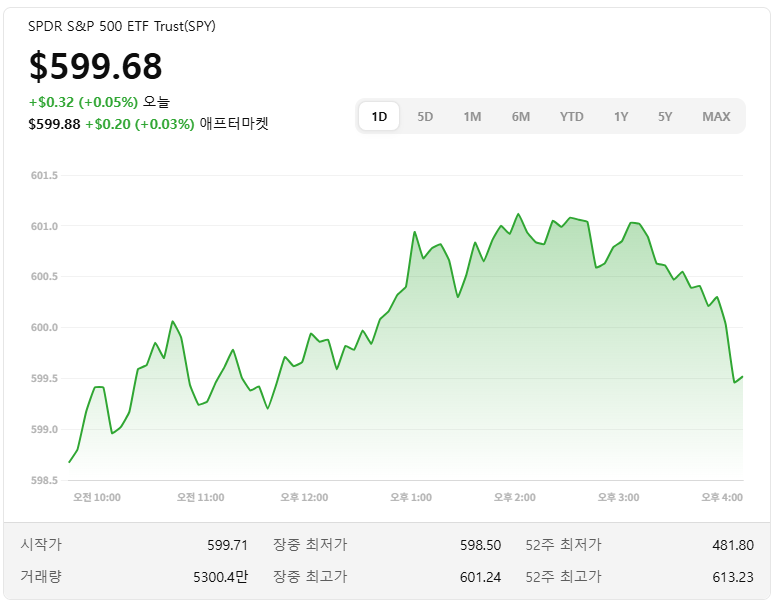The width and height of the screenshot is (777, 603).
Task: Click after-market price $599.88
Action: [x=54, y=124]
